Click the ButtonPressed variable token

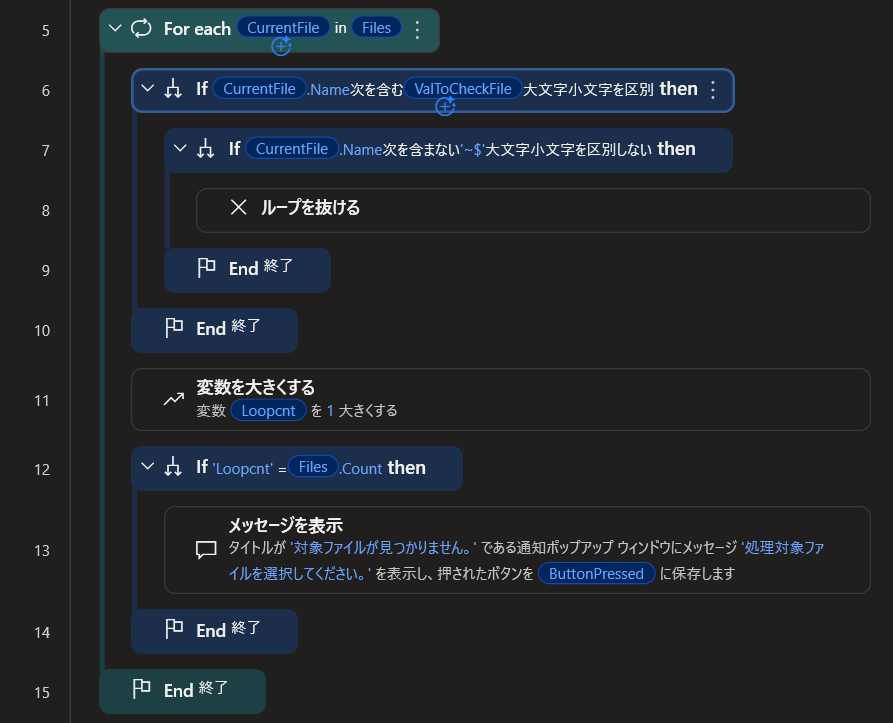tap(596, 573)
